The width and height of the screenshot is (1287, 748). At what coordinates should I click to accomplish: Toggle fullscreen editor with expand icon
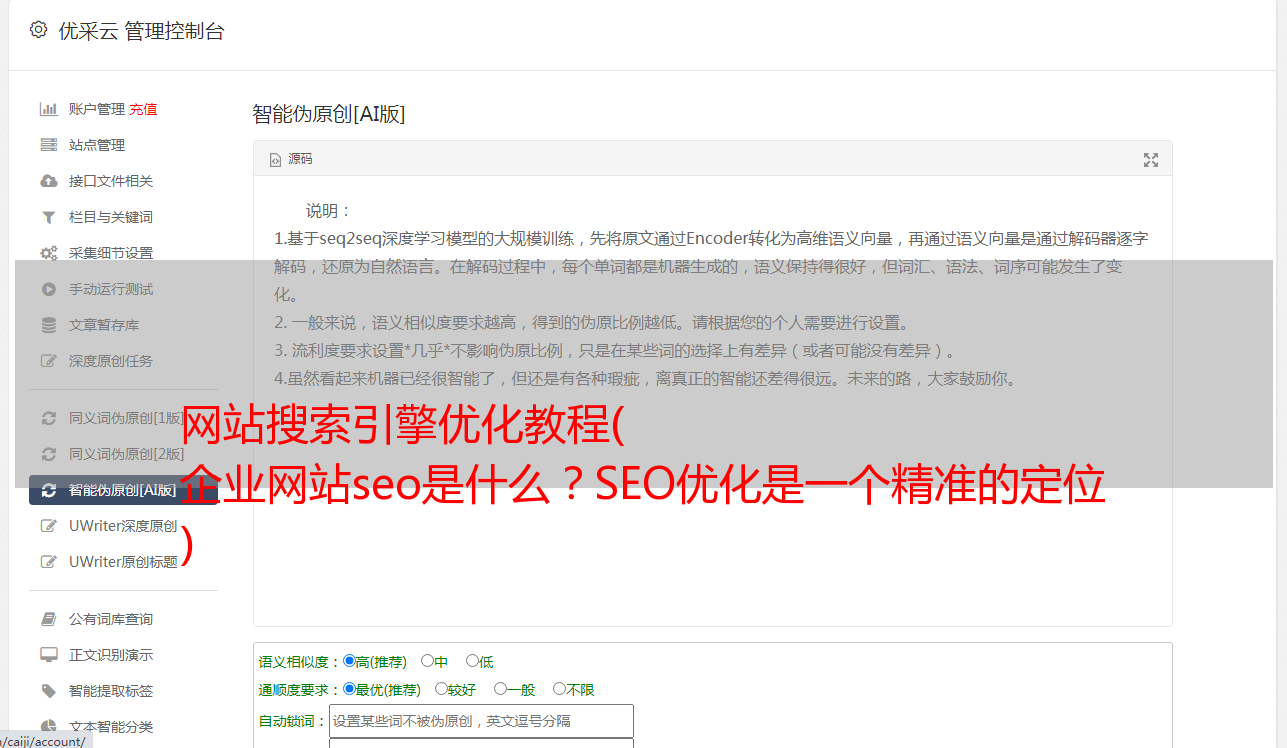(1150, 159)
